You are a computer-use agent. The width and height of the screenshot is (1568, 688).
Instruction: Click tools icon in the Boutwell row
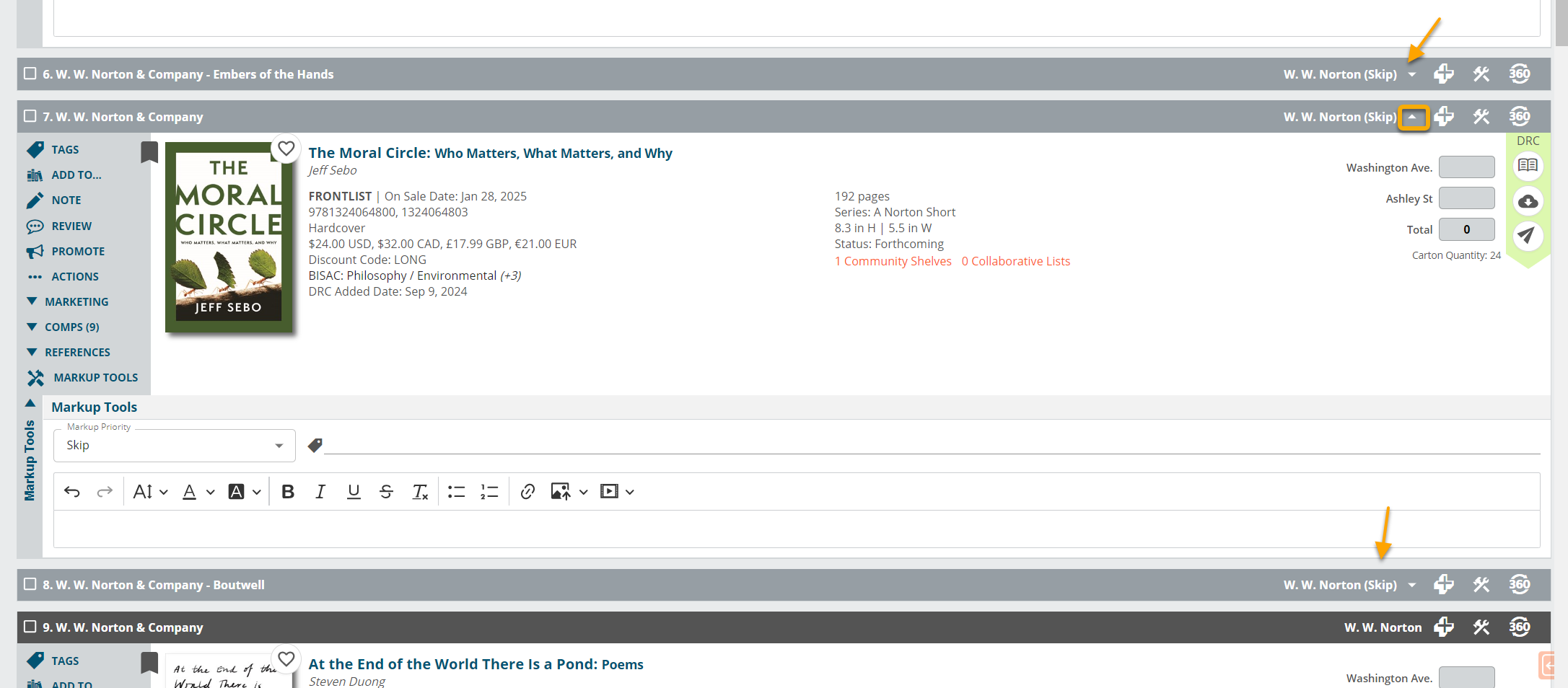pos(1481,584)
